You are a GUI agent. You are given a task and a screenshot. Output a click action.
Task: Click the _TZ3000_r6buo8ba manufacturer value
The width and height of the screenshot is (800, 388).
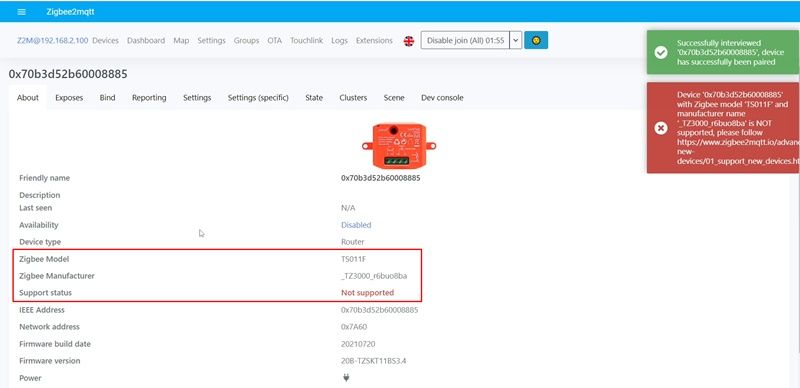pyautogui.click(x=374, y=276)
